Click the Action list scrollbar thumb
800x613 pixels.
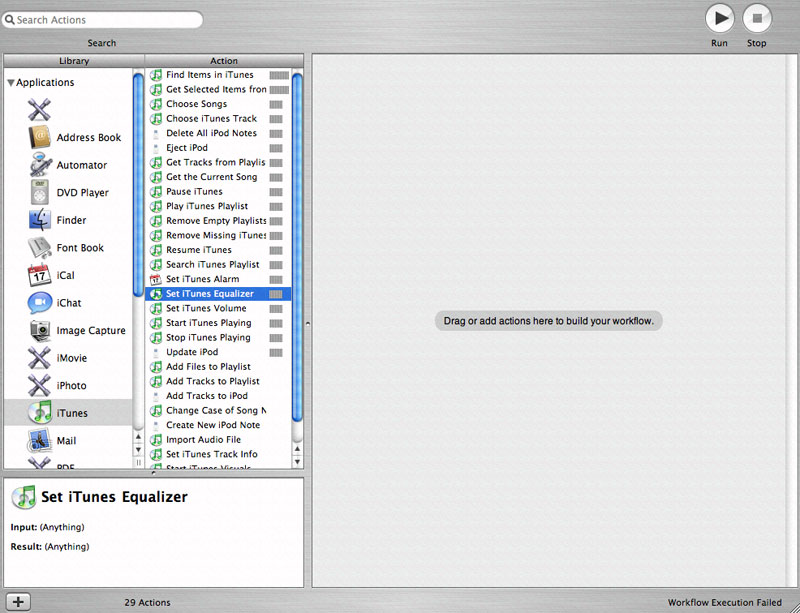(x=297, y=248)
